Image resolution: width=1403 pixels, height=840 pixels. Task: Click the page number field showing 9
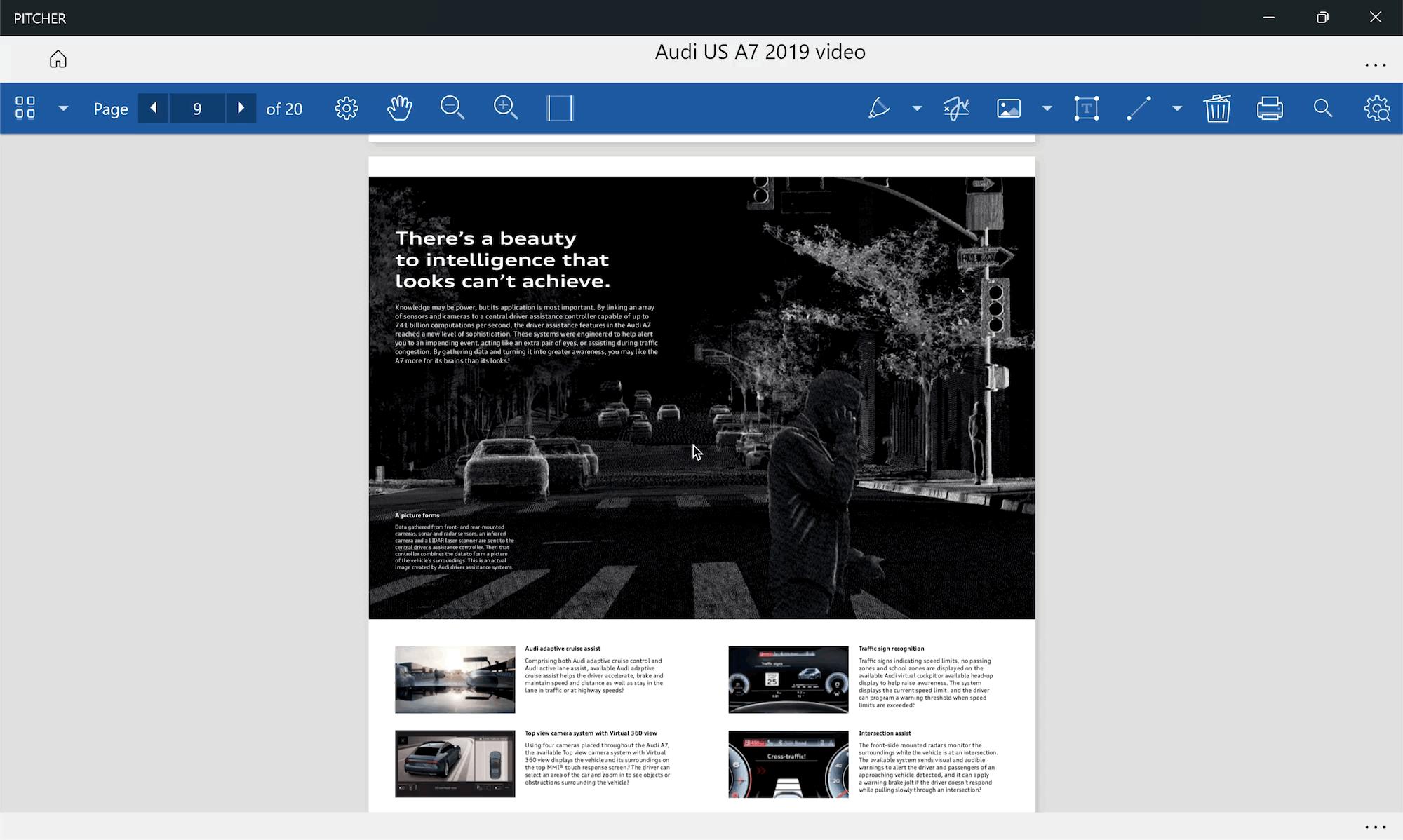(197, 109)
